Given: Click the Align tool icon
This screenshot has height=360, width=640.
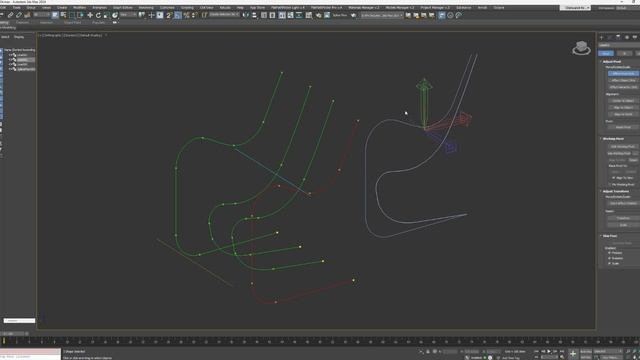Looking at the screenshot, I should (254, 15).
